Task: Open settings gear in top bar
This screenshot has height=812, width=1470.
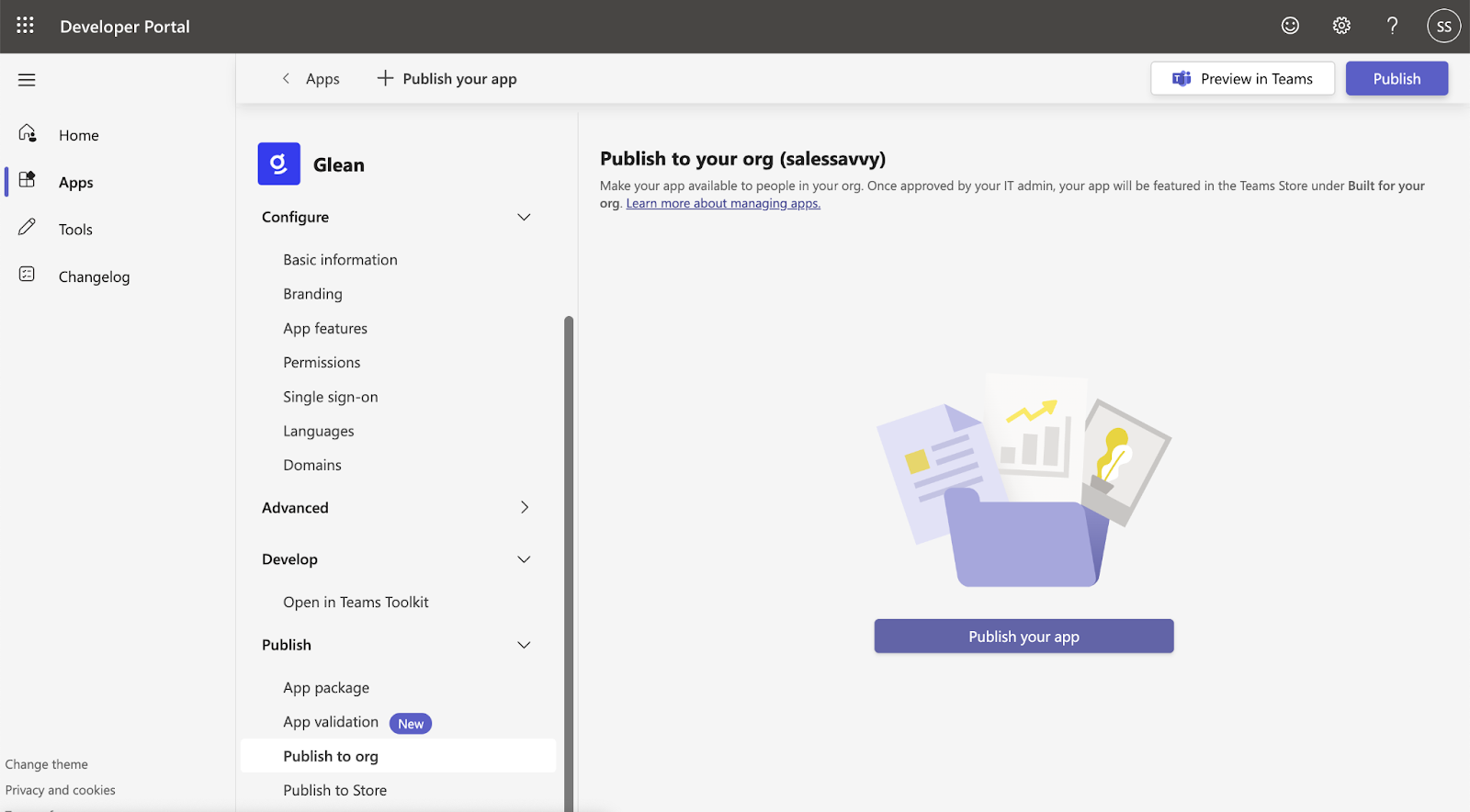Action: pyautogui.click(x=1341, y=26)
